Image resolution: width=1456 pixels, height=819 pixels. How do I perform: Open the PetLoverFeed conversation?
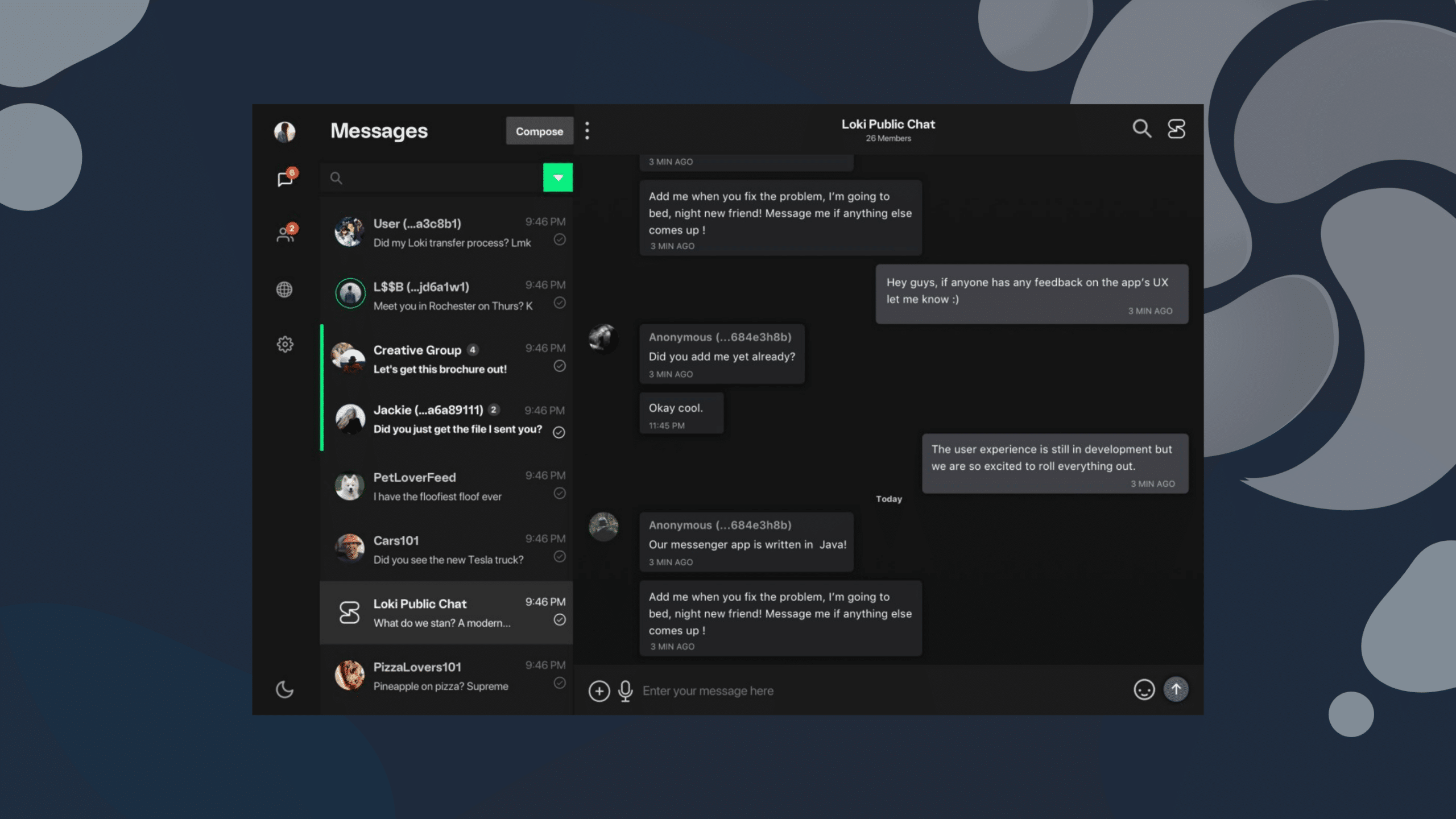(446, 486)
